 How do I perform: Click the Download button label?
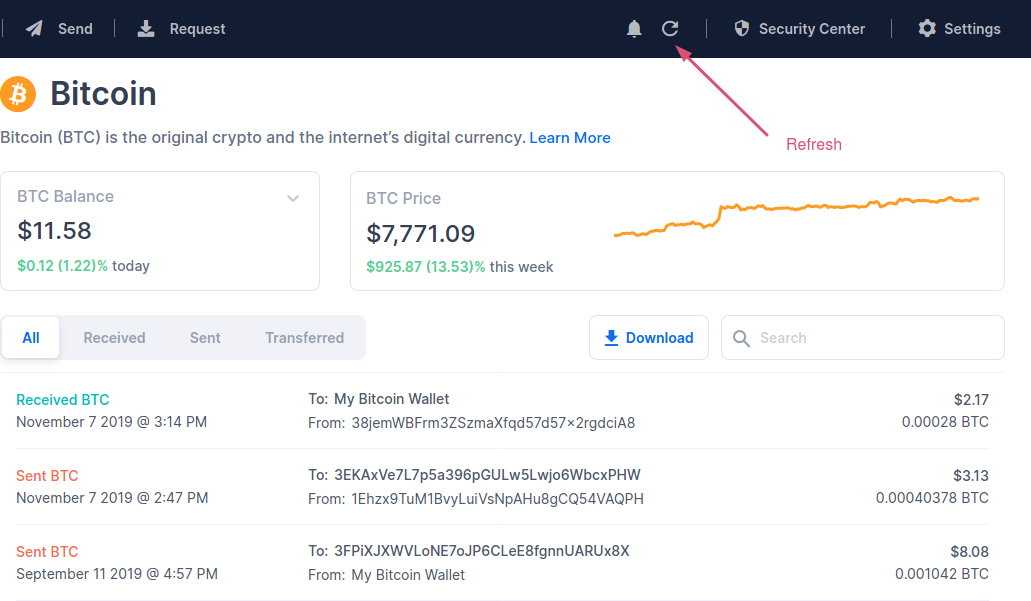[x=659, y=338]
